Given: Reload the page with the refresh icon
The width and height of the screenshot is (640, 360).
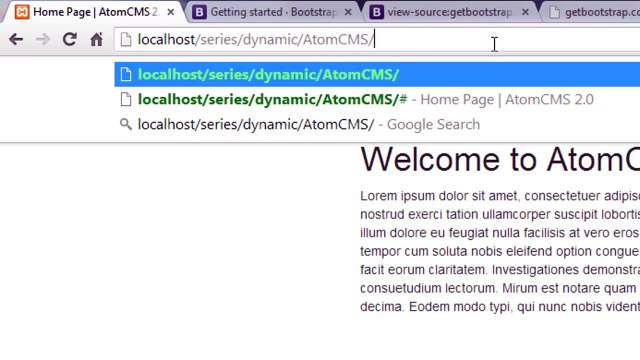Looking at the screenshot, I should [x=69, y=40].
